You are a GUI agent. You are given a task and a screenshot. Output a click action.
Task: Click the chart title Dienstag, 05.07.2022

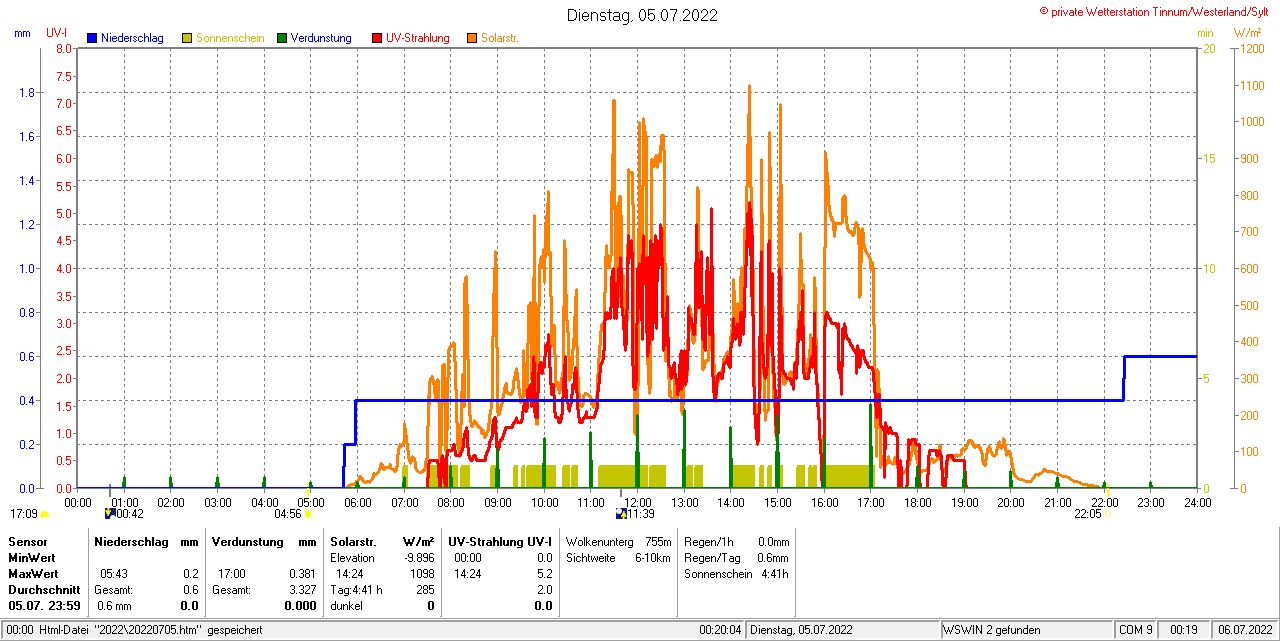pyautogui.click(x=642, y=15)
